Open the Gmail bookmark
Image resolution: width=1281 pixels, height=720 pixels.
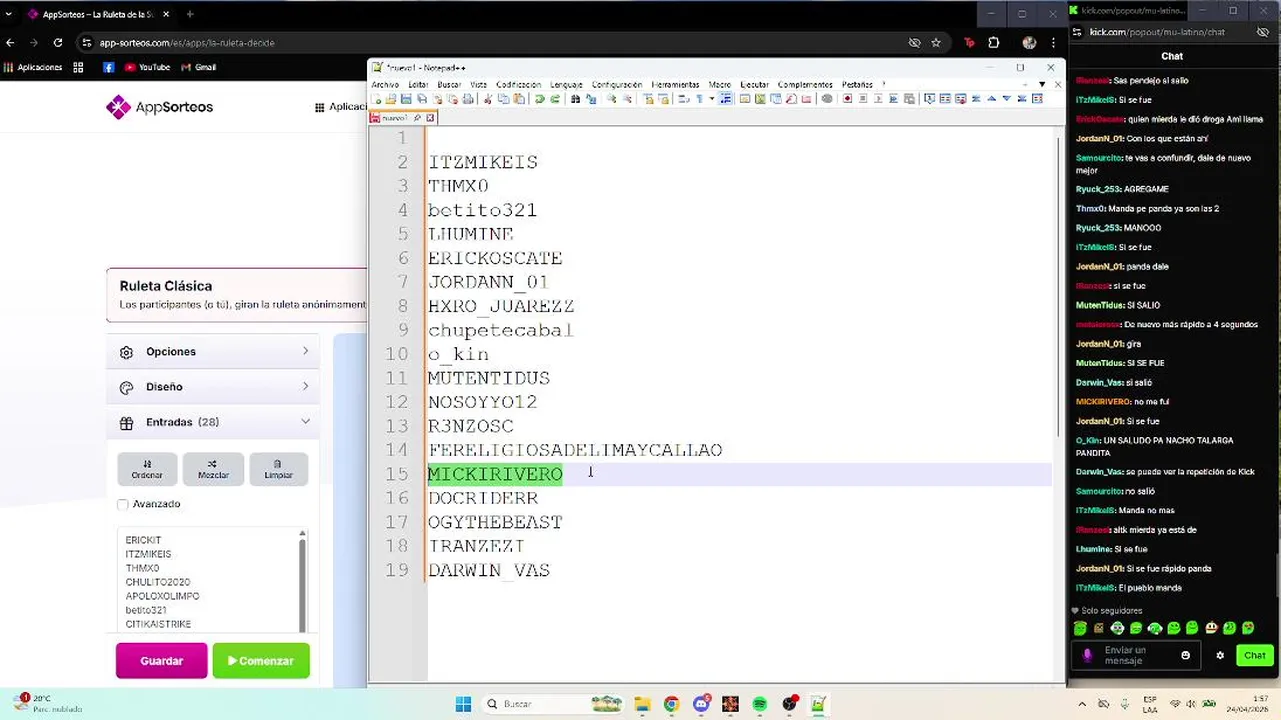[x=198, y=67]
